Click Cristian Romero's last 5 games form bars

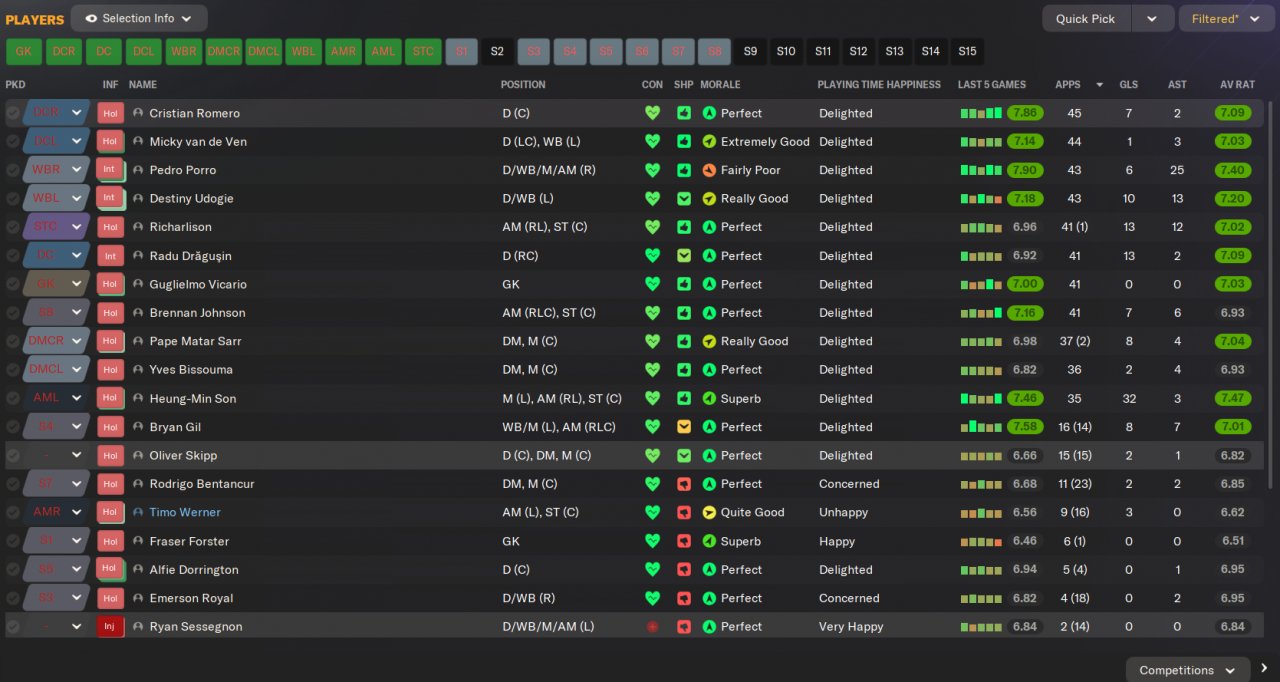[981, 113]
